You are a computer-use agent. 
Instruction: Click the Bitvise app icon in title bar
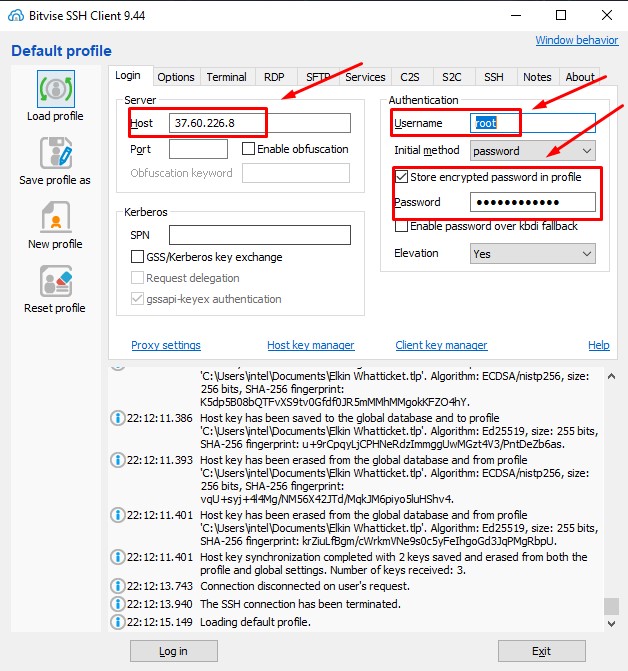[15, 15]
